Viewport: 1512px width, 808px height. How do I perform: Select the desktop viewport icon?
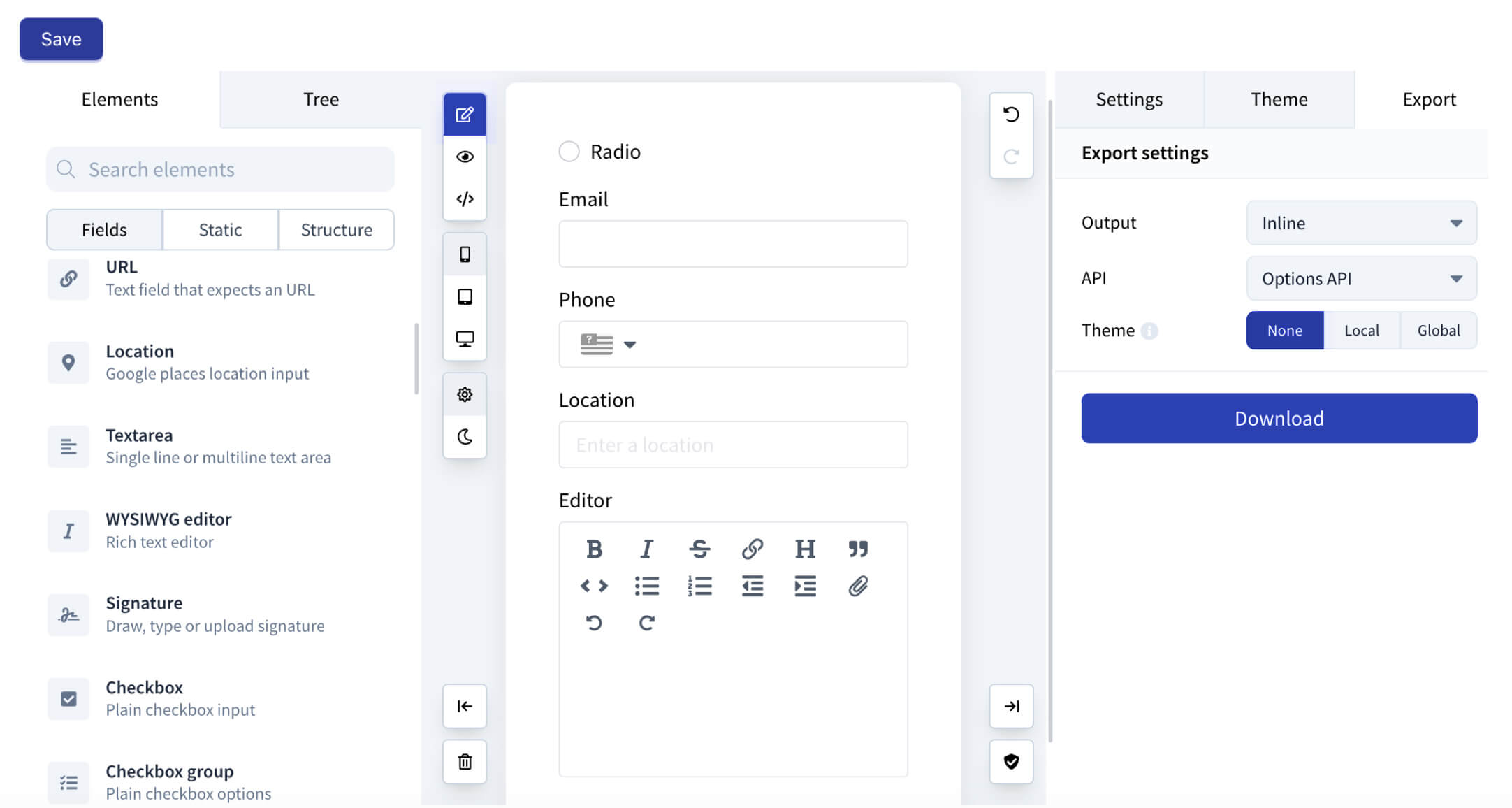point(465,339)
